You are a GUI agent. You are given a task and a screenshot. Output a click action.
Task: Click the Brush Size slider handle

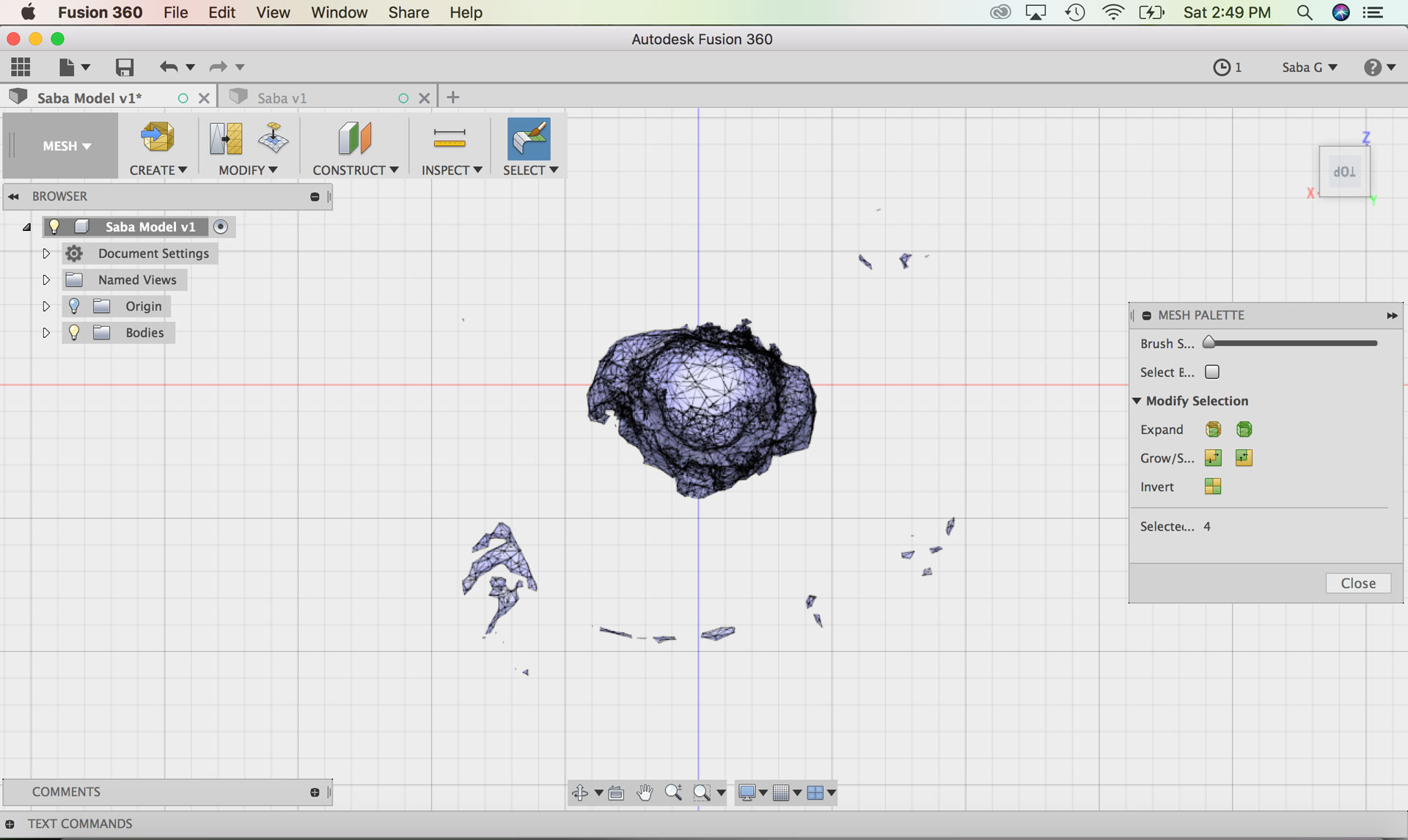[x=1209, y=343]
